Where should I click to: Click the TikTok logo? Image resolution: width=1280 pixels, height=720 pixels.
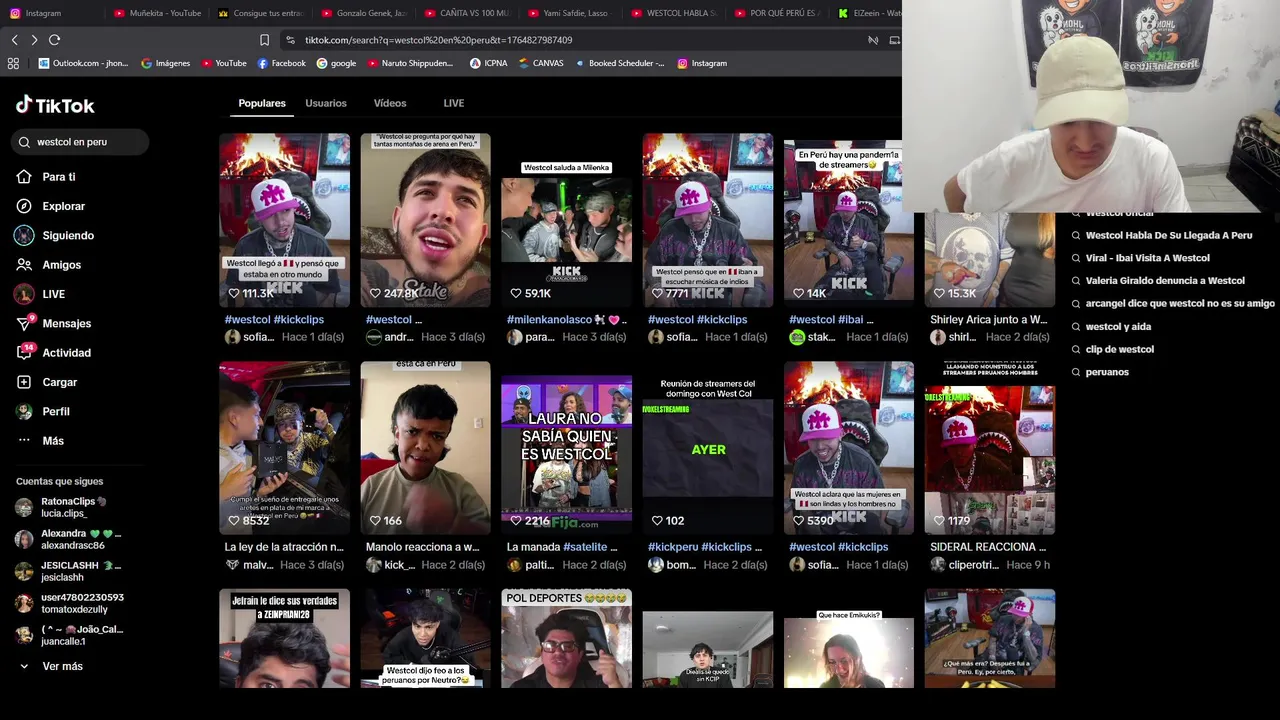click(x=55, y=105)
